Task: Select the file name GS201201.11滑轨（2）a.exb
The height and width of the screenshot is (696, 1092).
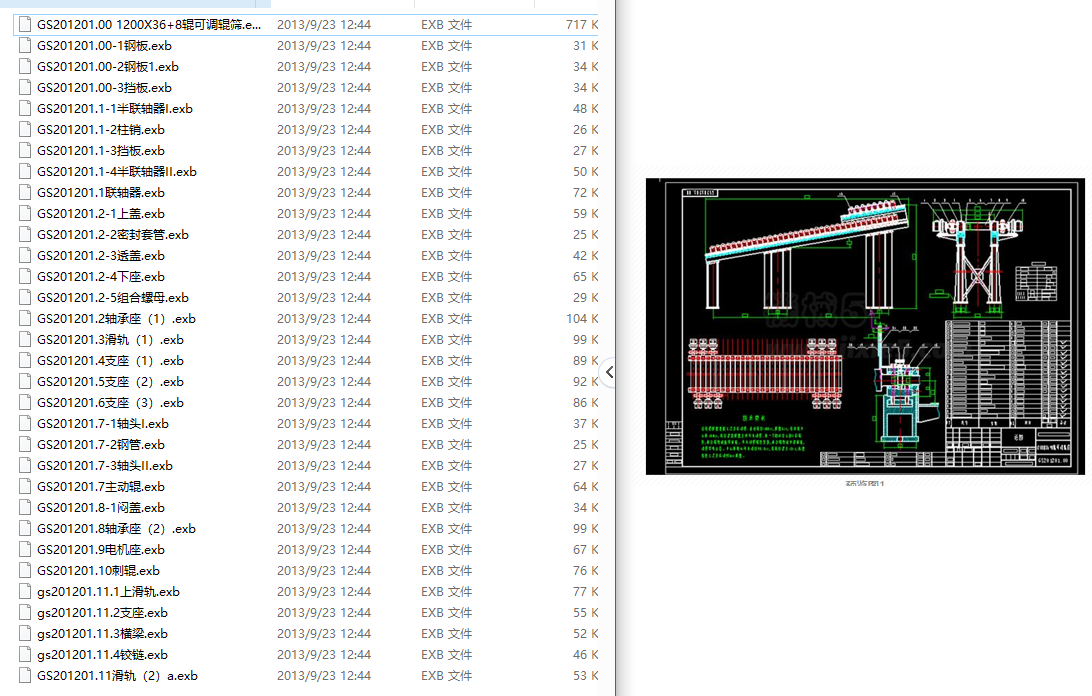Action: click(x=117, y=676)
